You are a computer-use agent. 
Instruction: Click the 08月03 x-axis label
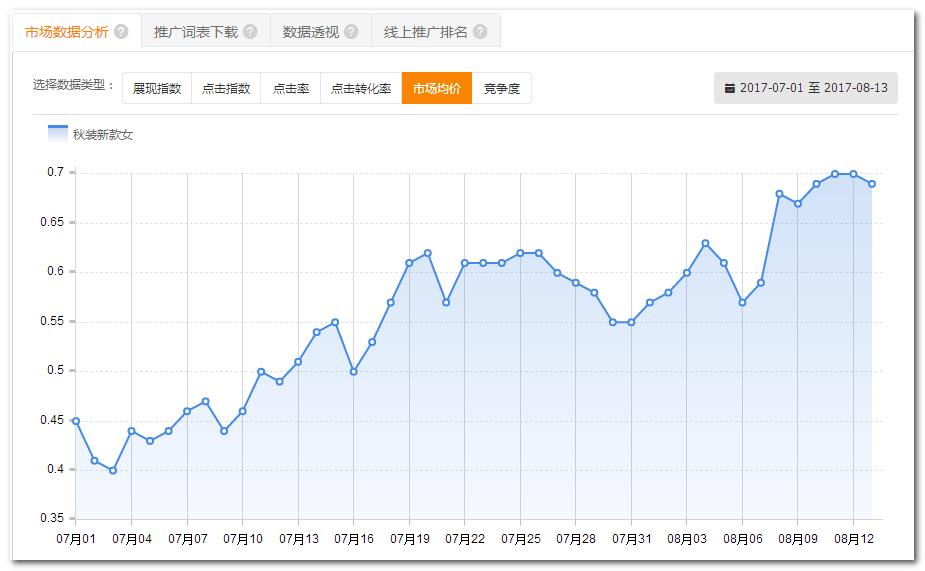click(x=687, y=539)
